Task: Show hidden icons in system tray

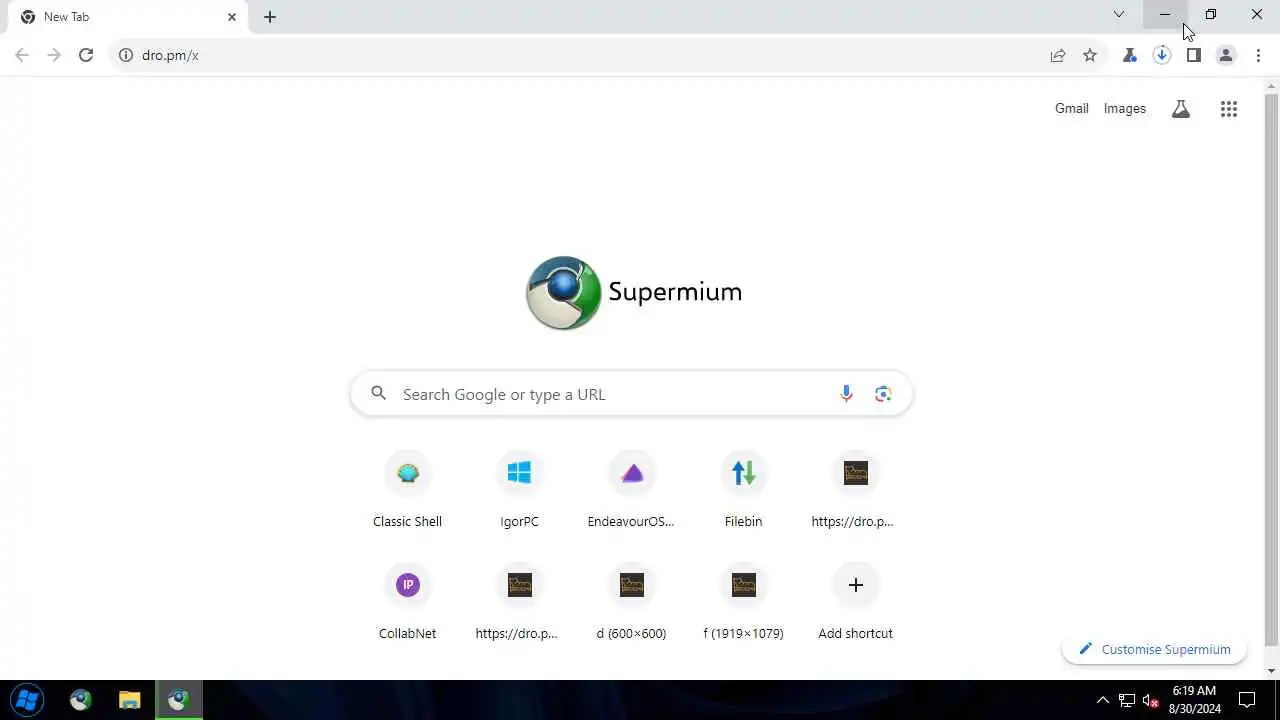Action: pyautogui.click(x=1103, y=700)
